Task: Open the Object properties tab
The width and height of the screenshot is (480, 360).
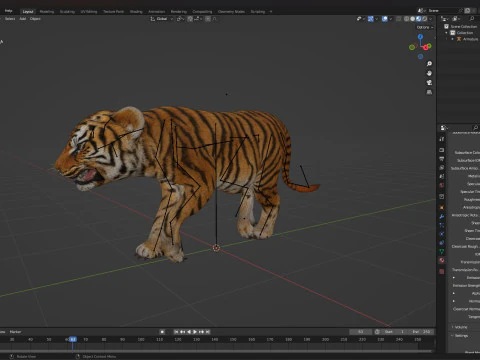Action: tap(442, 207)
